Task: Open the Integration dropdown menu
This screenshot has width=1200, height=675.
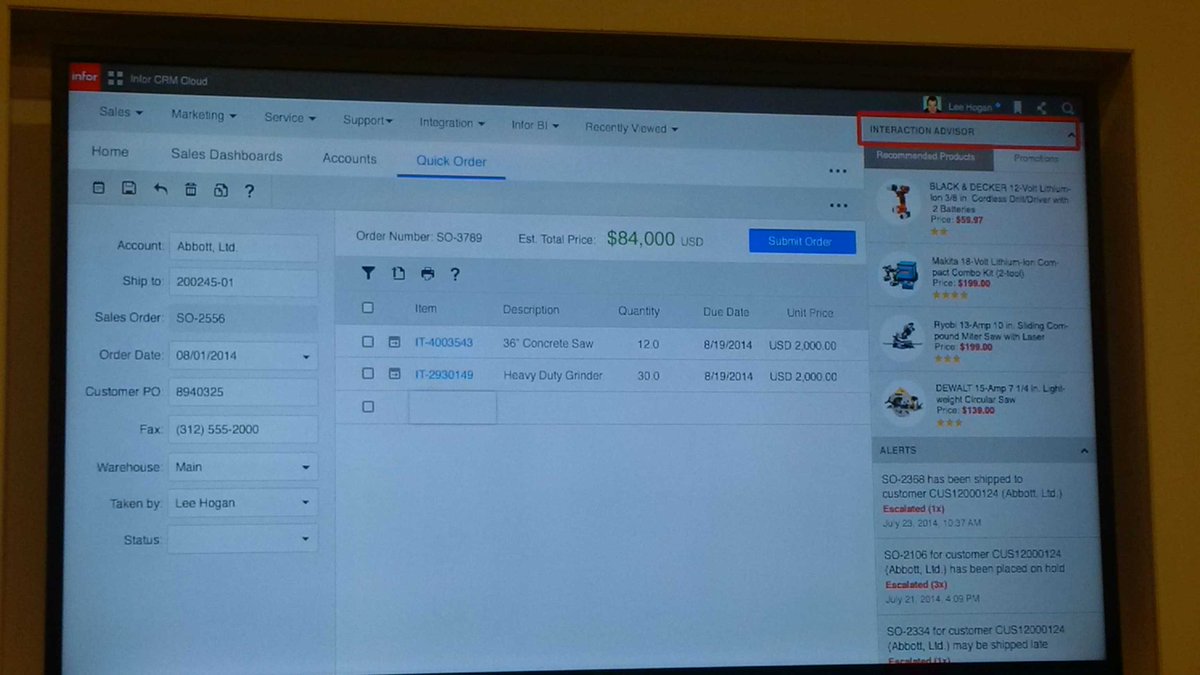Action: [x=452, y=123]
